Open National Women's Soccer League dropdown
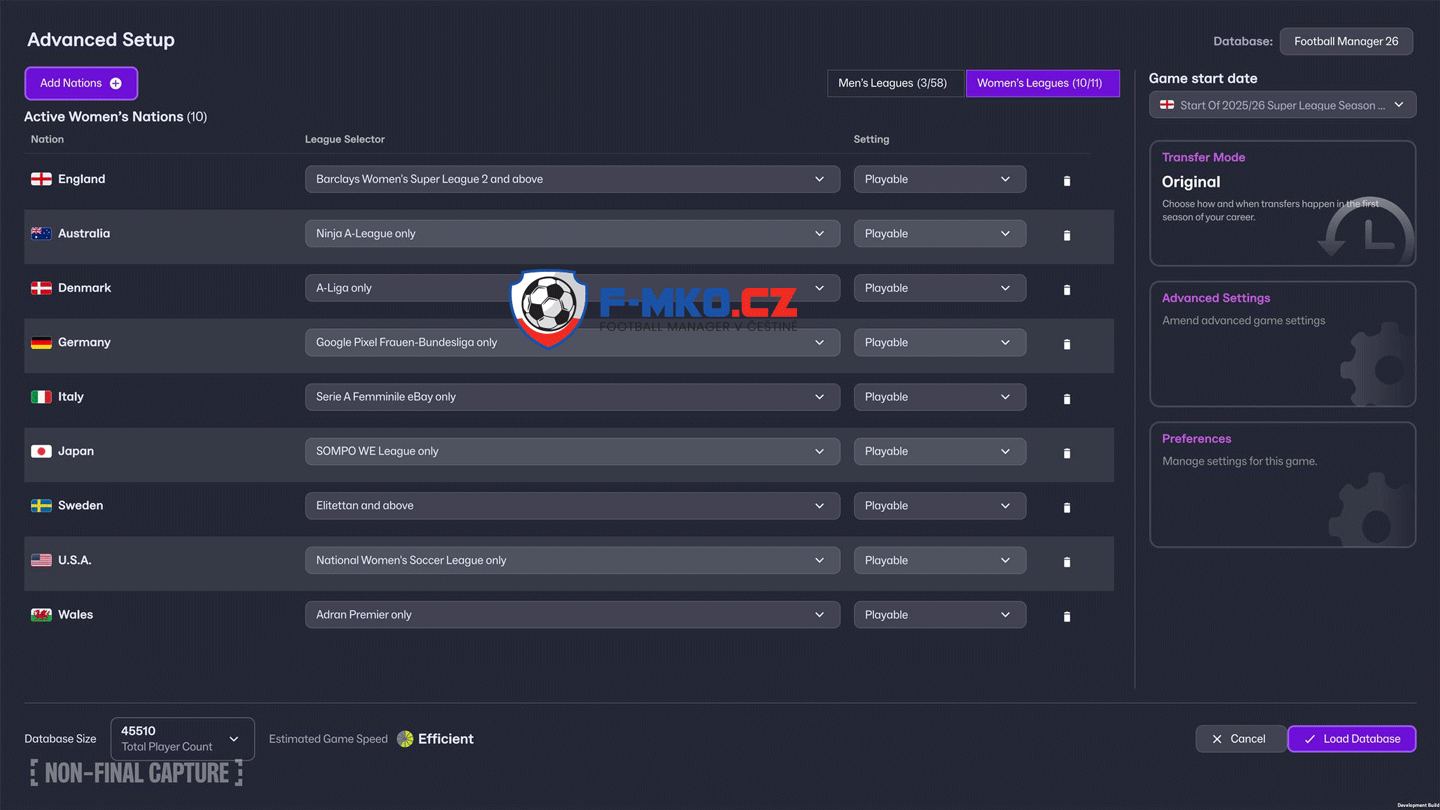Screen dimensions: 1440x810 click(572, 560)
